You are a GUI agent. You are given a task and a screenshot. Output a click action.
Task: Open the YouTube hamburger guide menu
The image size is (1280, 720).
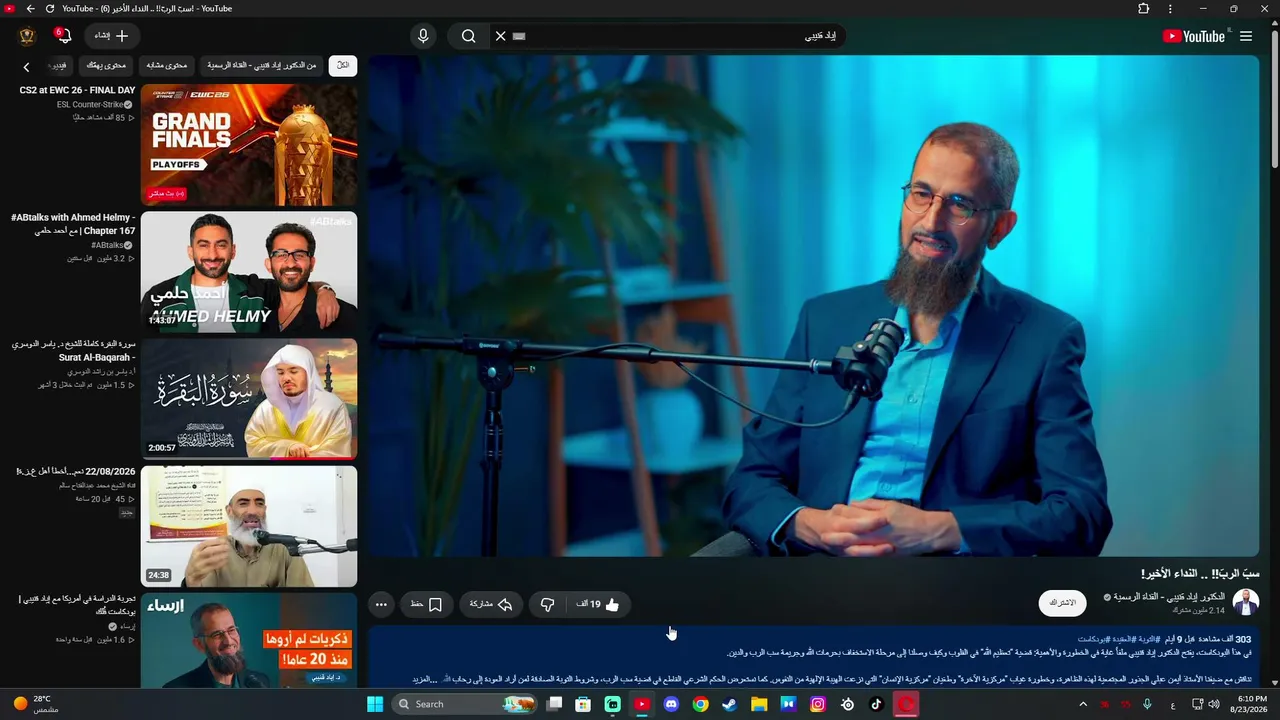click(1246, 36)
